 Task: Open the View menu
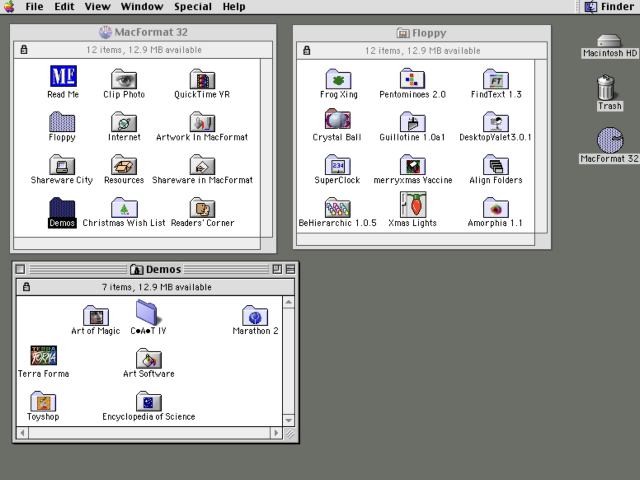click(98, 7)
